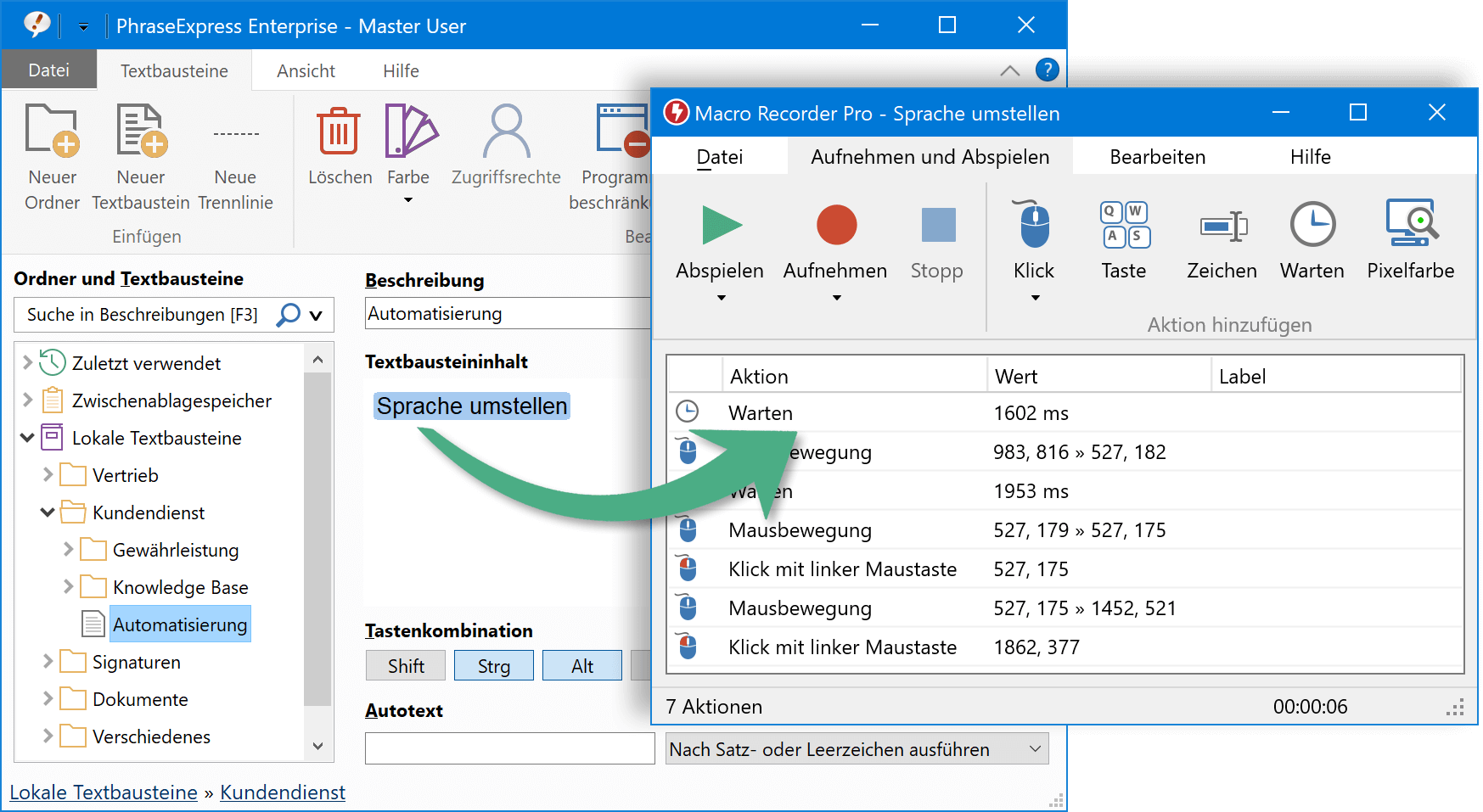Open Bearbeiten tab in Macro Recorder
1483x812 pixels.
tap(1158, 157)
